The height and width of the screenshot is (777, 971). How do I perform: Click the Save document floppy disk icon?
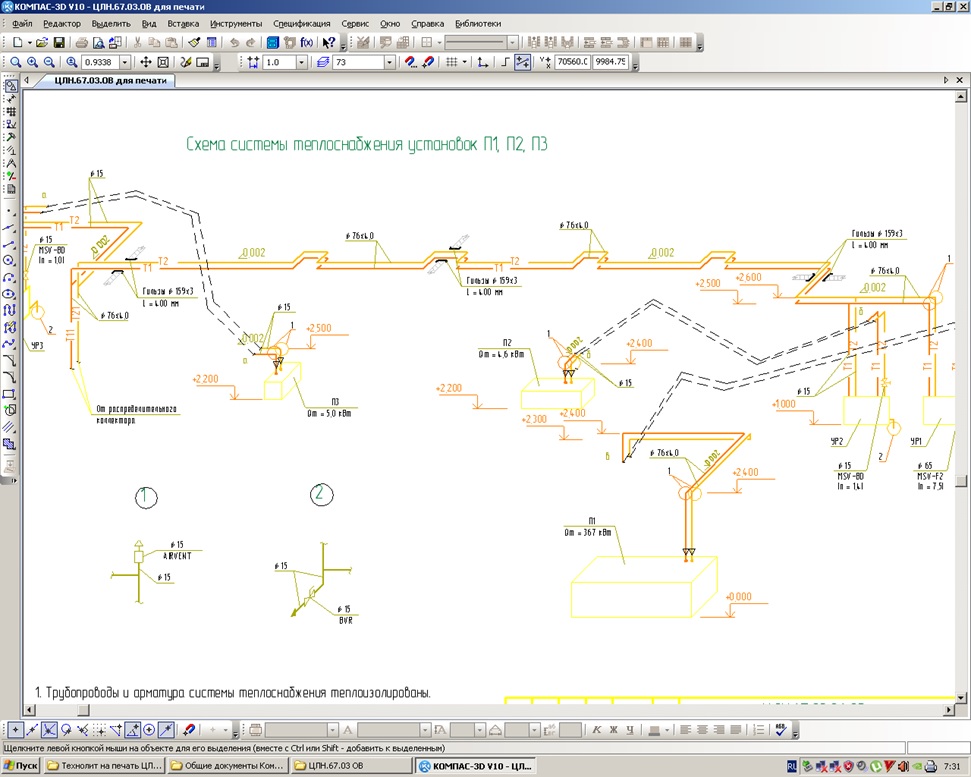(x=59, y=43)
